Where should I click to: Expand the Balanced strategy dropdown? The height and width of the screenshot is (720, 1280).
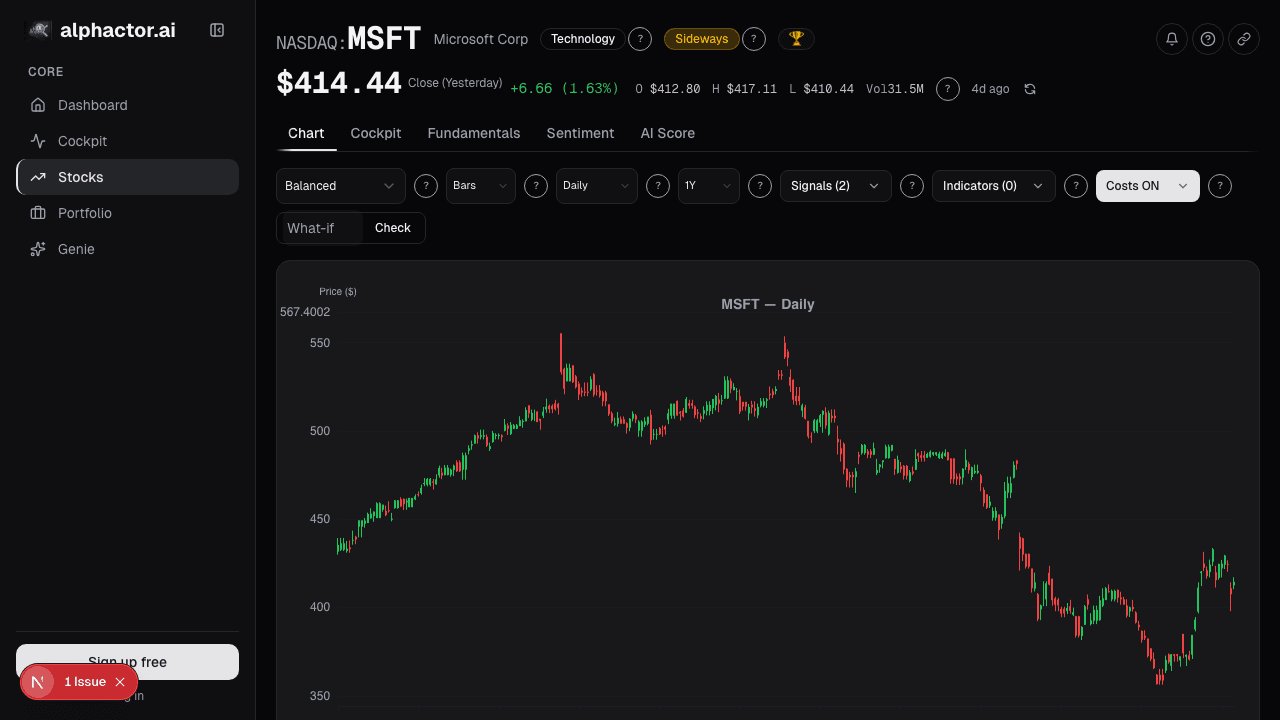point(341,186)
